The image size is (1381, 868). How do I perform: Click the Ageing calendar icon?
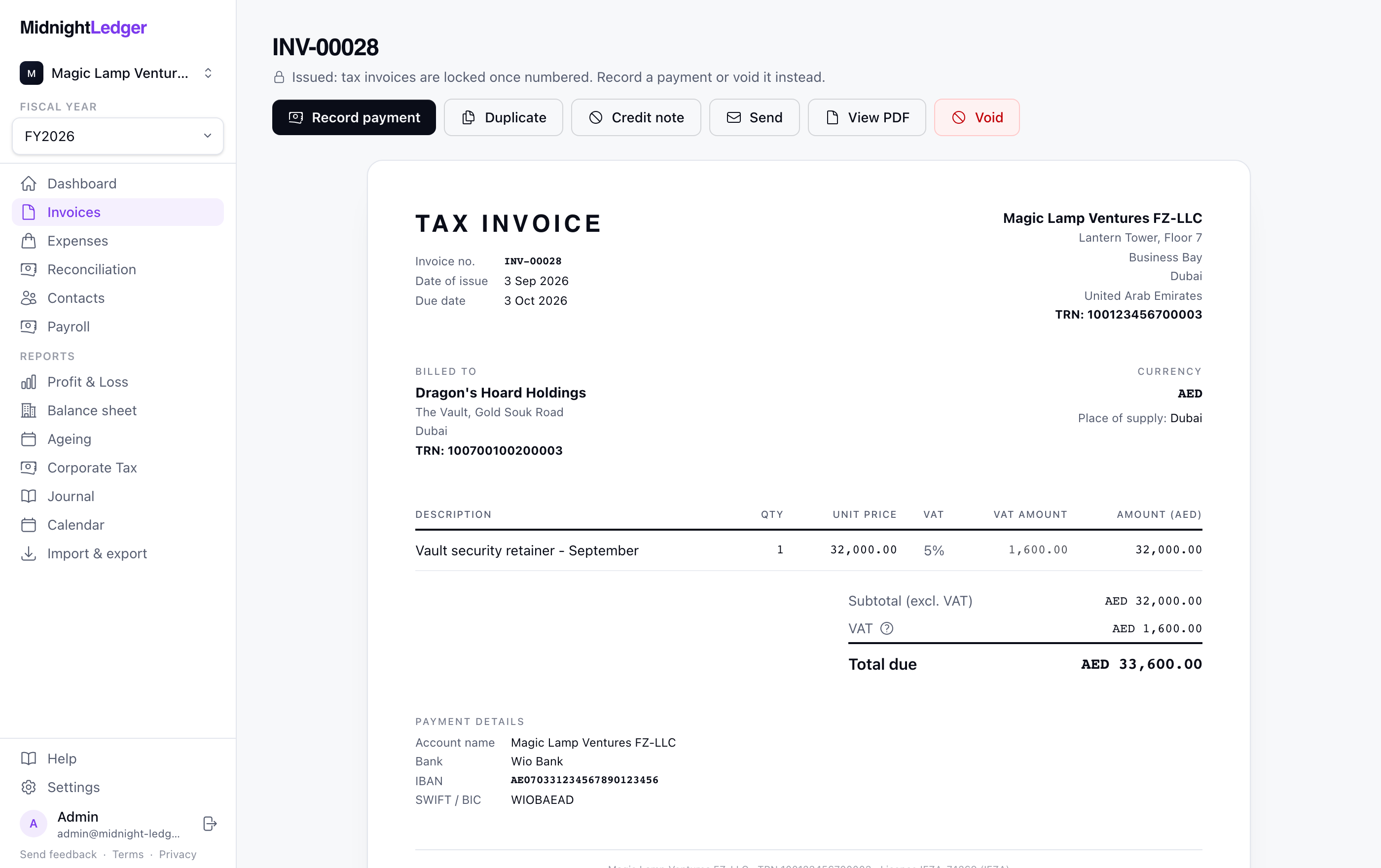tap(29, 439)
